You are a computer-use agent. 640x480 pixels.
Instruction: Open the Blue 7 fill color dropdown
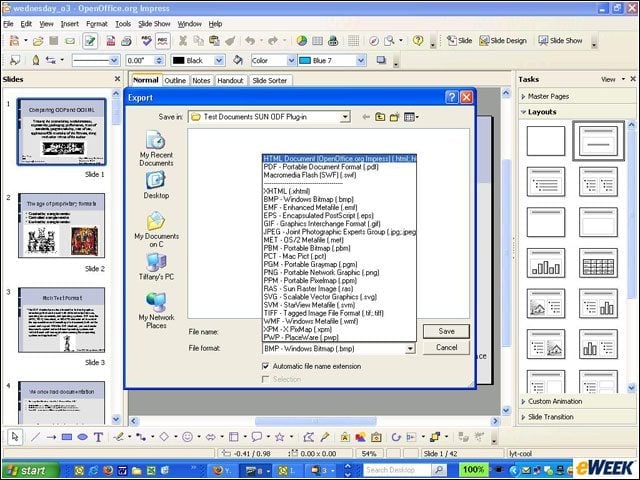(x=361, y=60)
